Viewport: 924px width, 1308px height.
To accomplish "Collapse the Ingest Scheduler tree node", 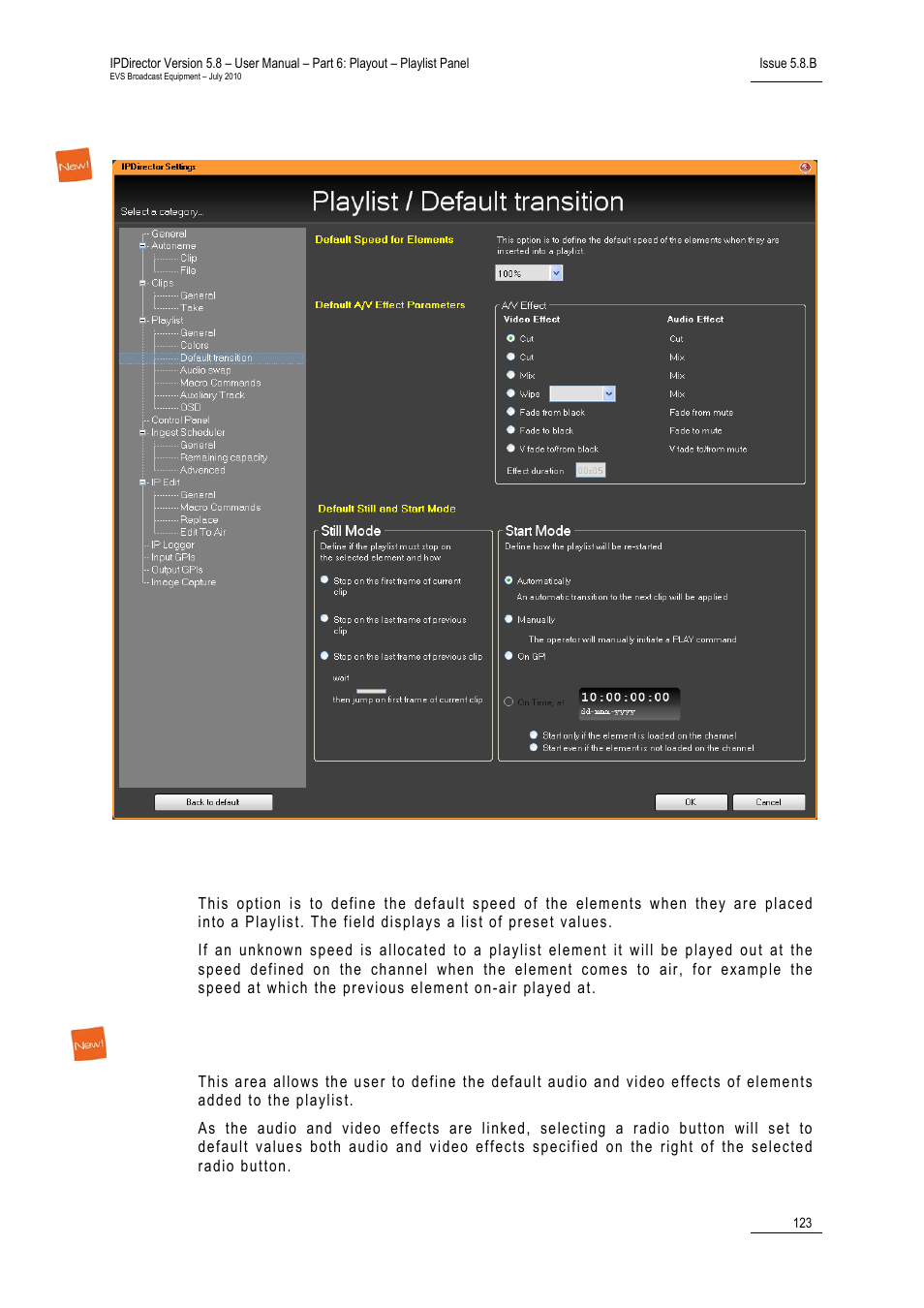I will click(143, 433).
